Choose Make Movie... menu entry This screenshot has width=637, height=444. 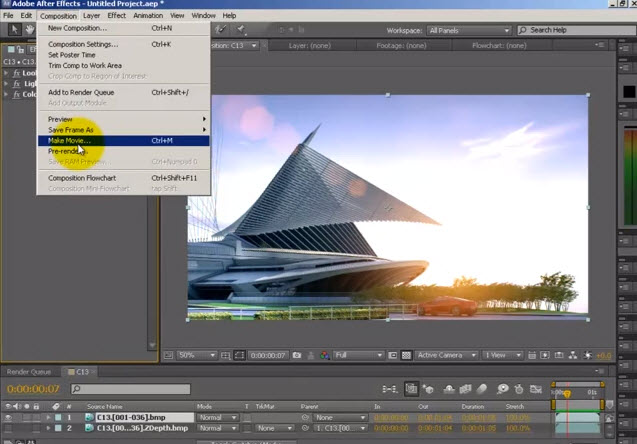(x=124, y=141)
